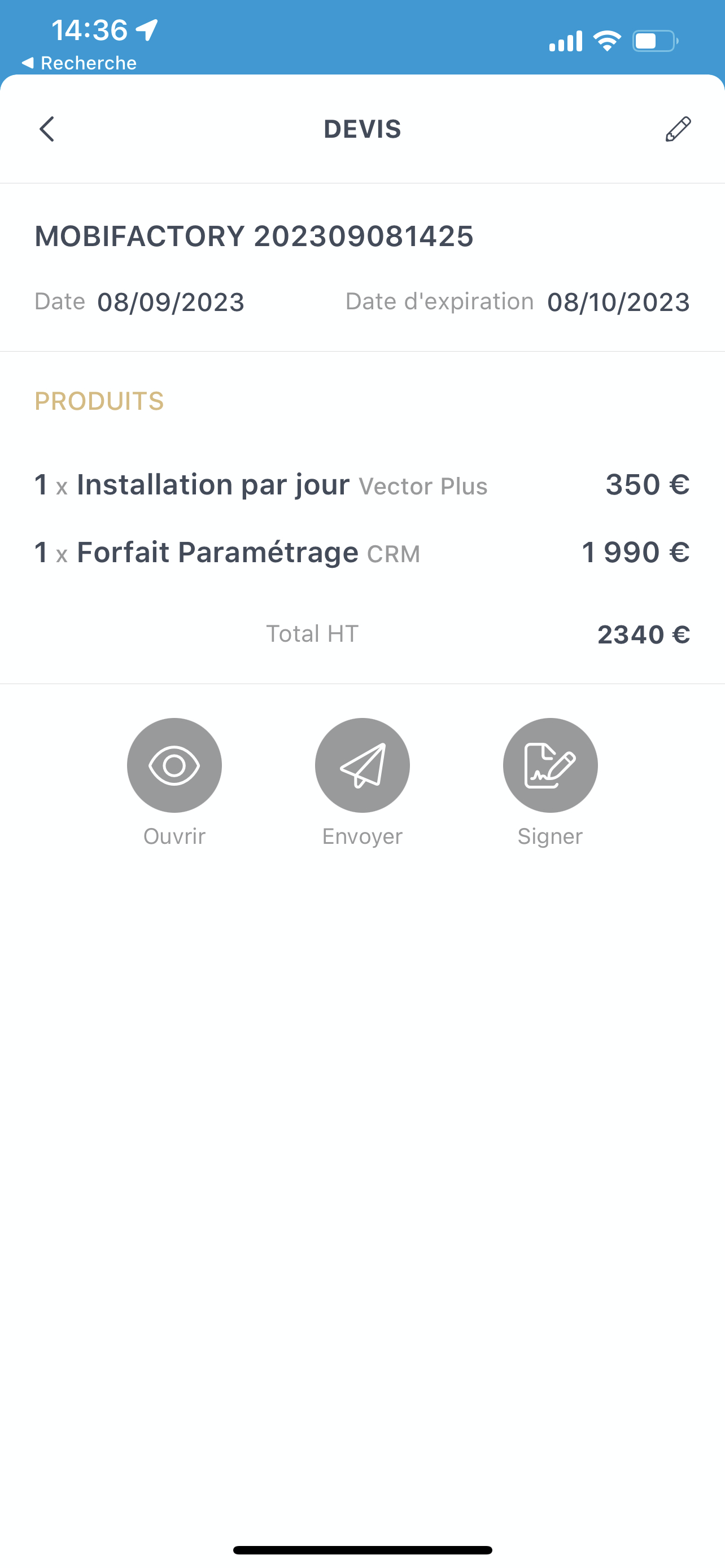
Task: Open the quote with the eye icon
Action: (x=174, y=765)
